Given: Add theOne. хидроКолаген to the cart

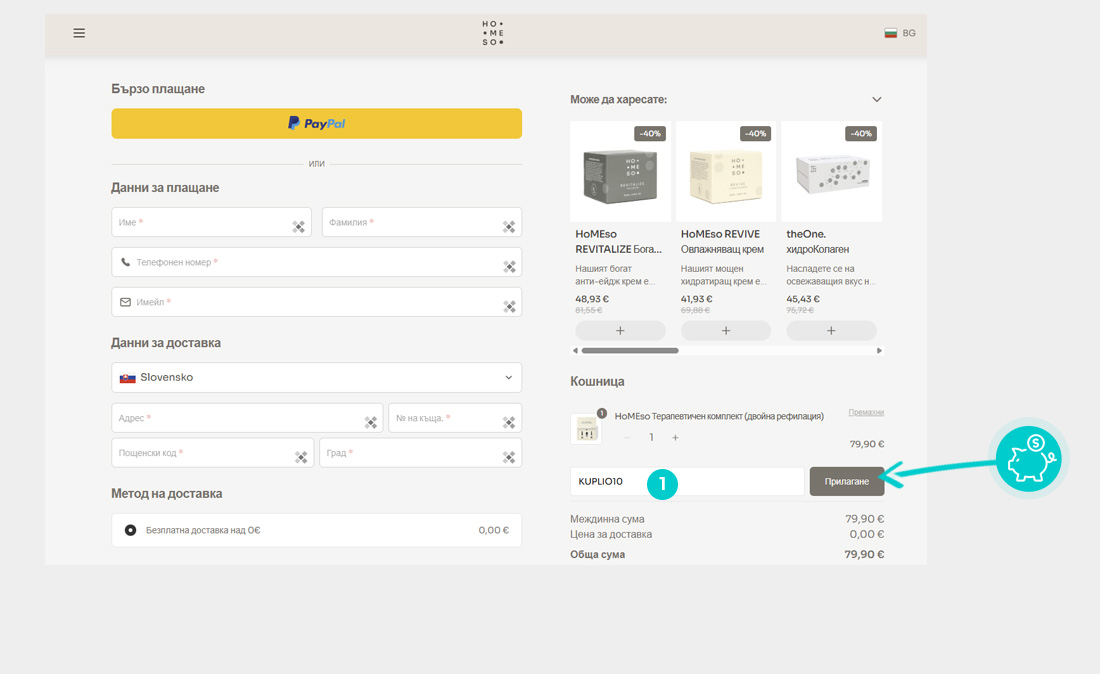Looking at the screenshot, I should 831,330.
